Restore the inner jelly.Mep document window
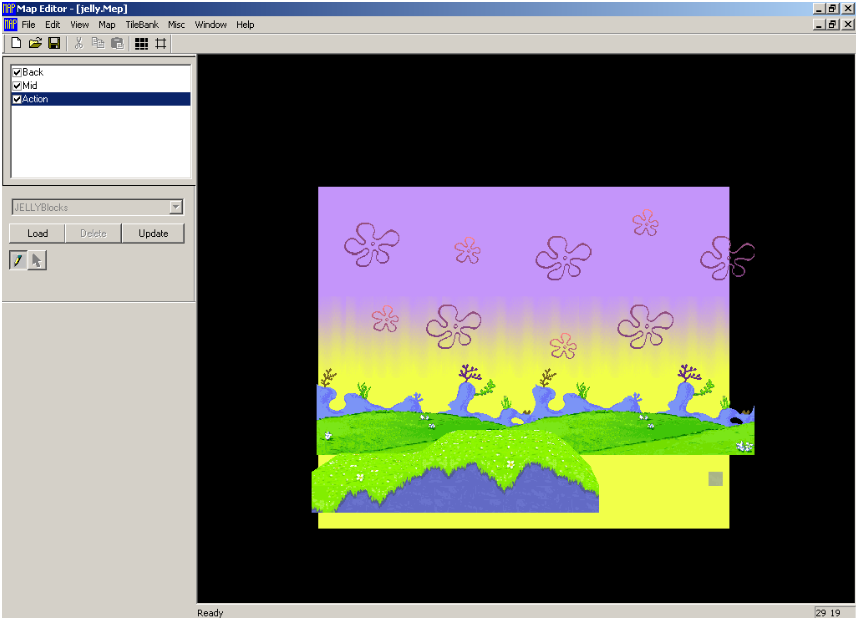857x621 pixels. (832, 25)
